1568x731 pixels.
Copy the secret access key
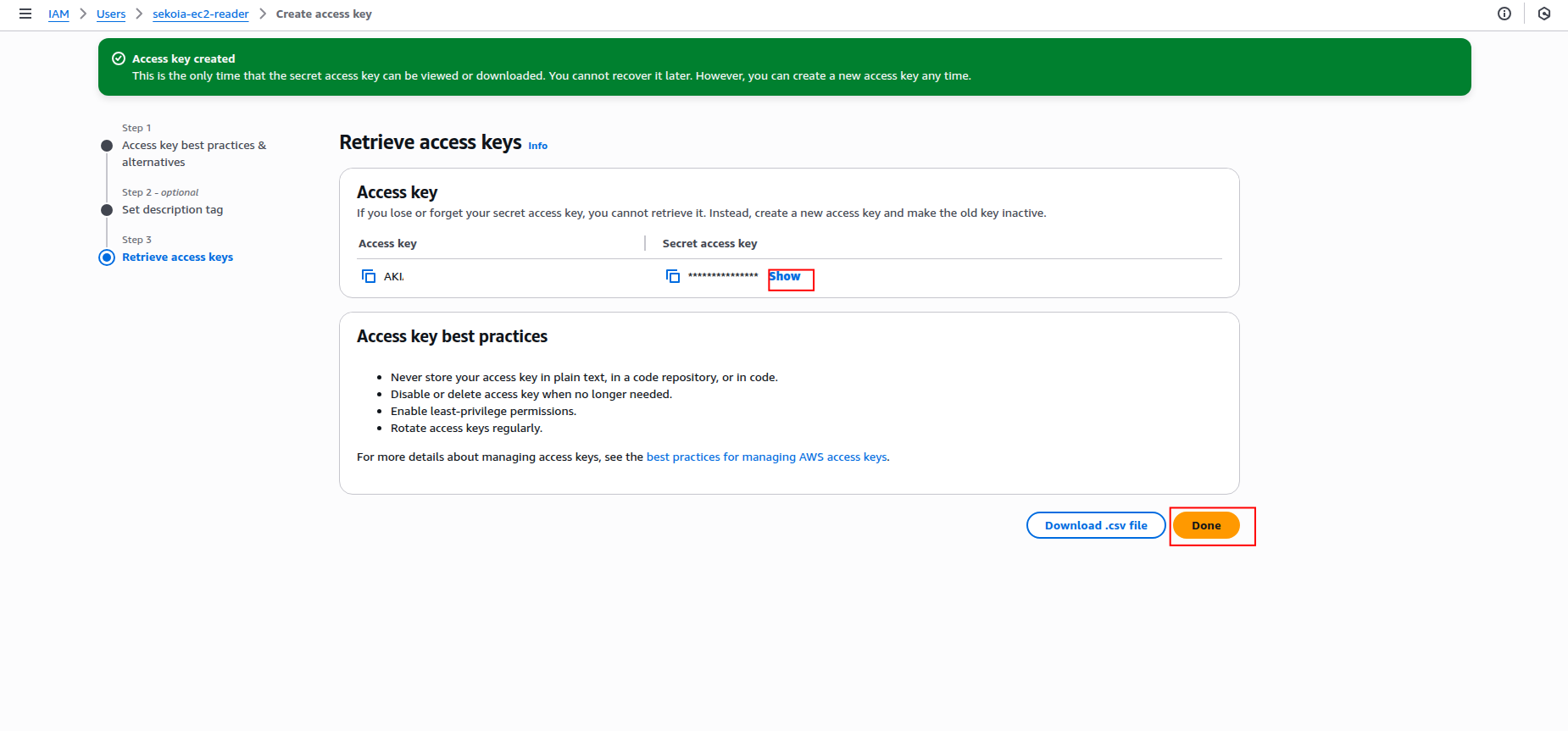pyautogui.click(x=673, y=276)
